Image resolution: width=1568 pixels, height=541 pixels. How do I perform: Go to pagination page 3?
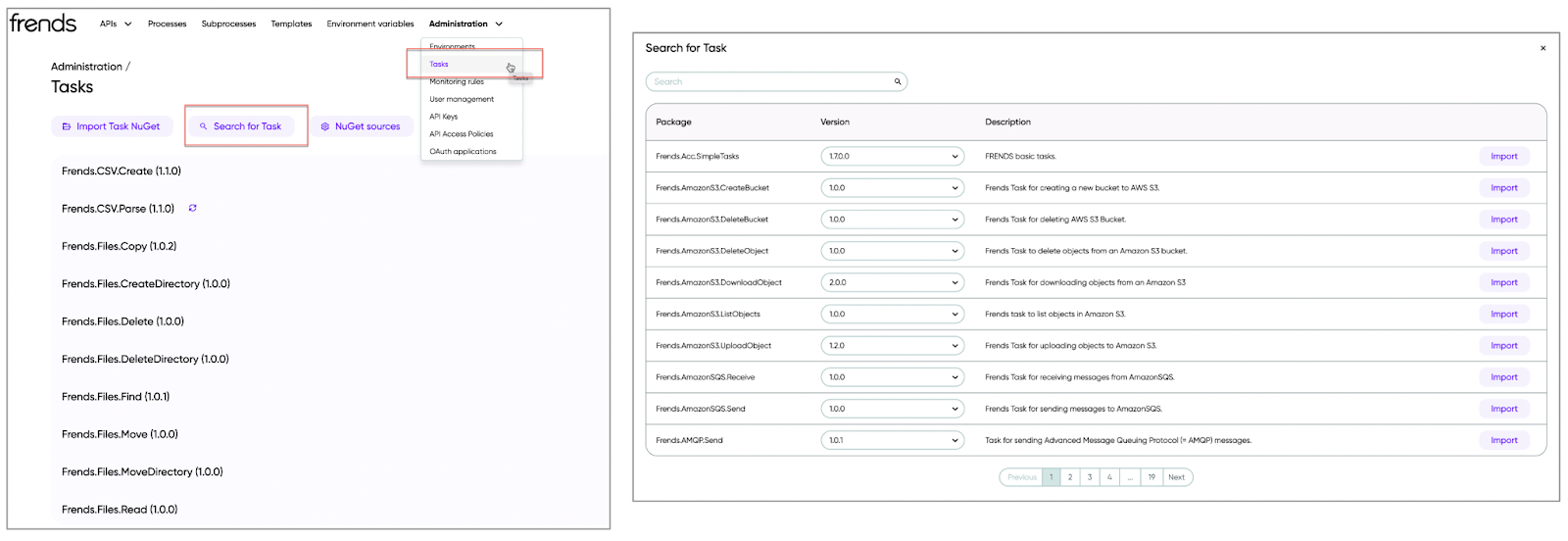(x=1090, y=477)
